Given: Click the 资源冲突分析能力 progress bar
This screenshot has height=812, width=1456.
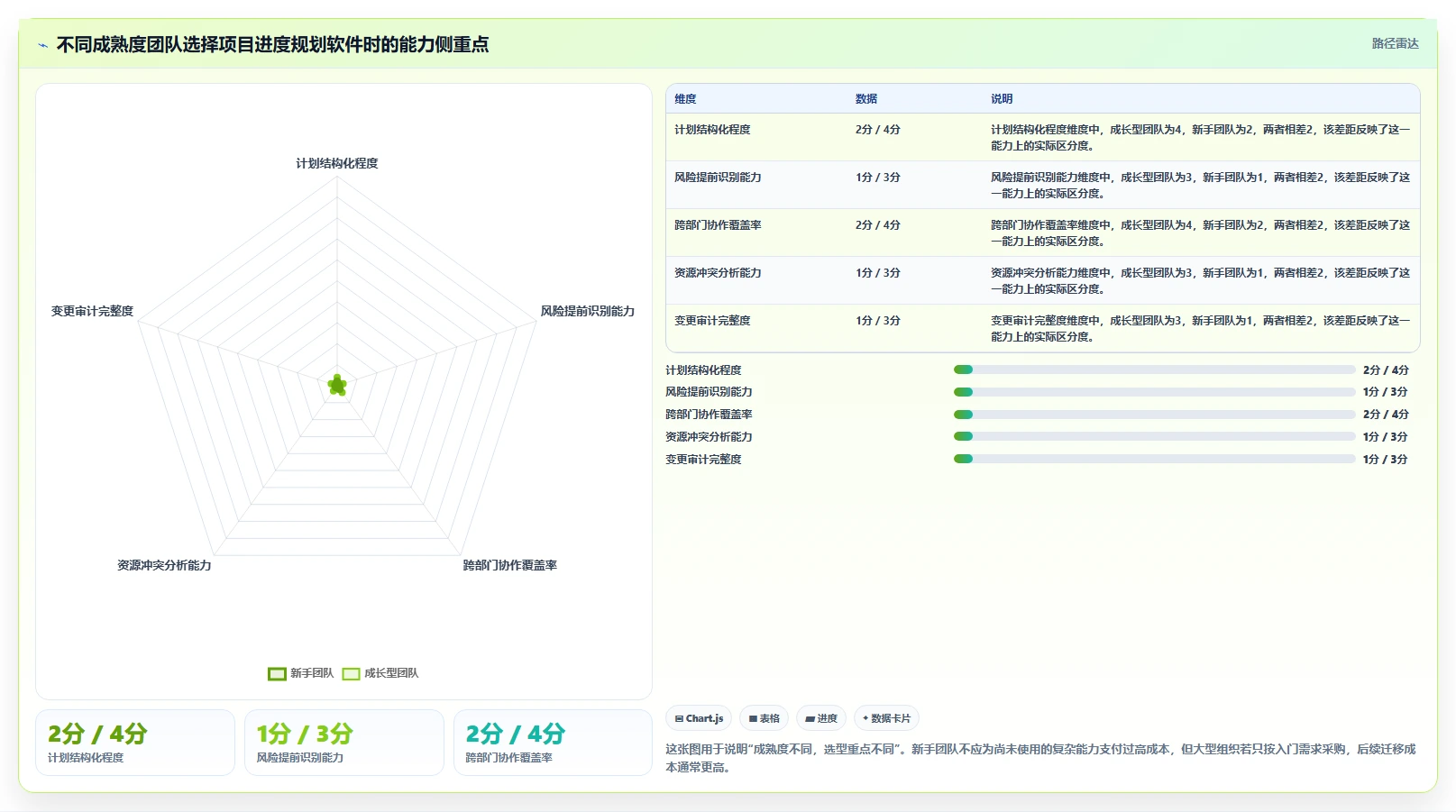Looking at the screenshot, I should tap(1154, 436).
